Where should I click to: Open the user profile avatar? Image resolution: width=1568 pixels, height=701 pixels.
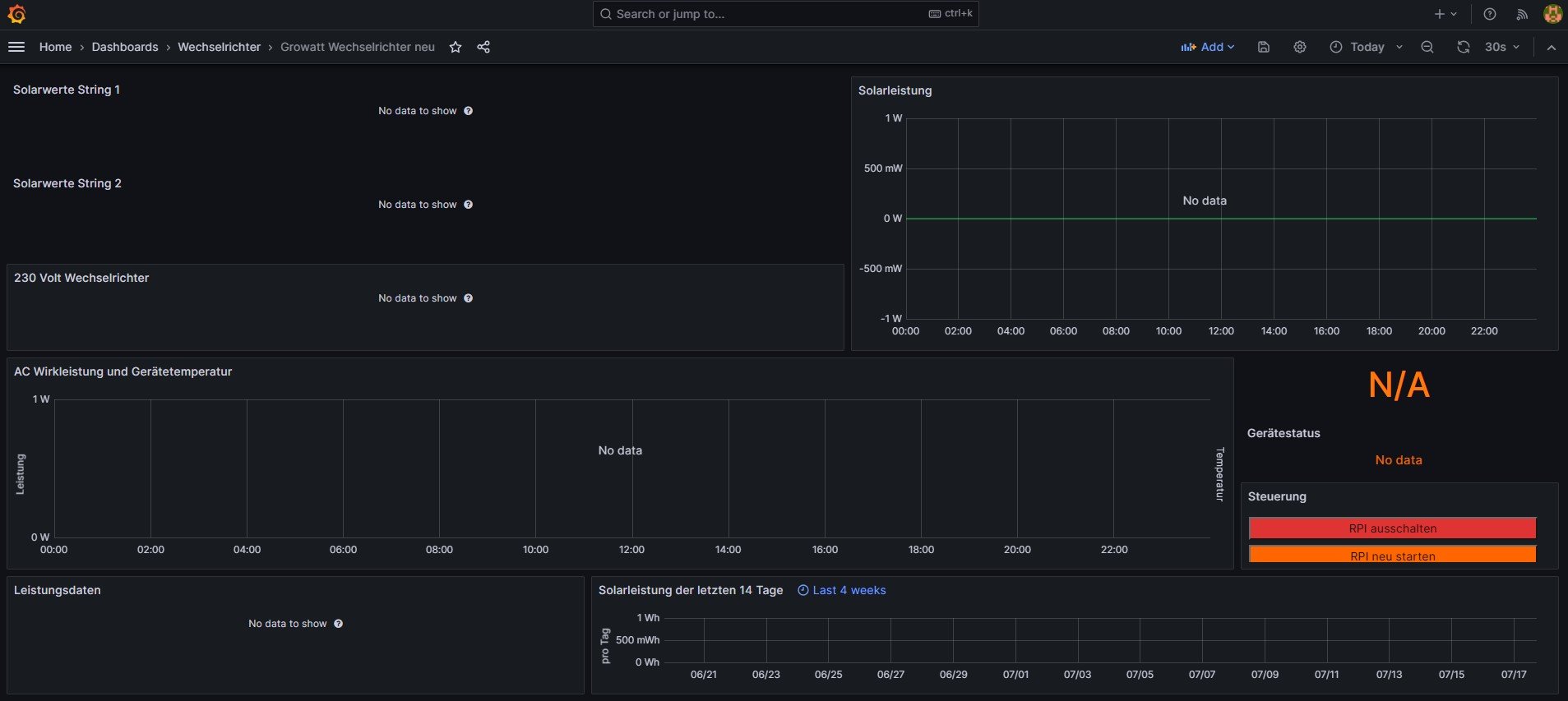click(x=1552, y=14)
